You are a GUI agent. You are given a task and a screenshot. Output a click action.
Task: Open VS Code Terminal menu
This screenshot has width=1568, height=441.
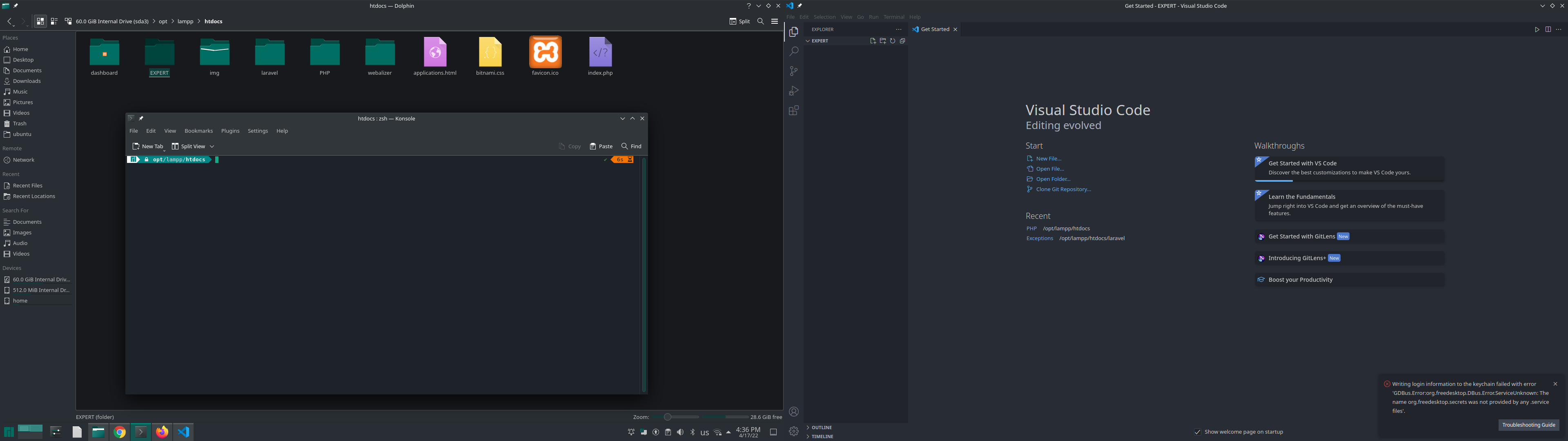pyautogui.click(x=893, y=17)
